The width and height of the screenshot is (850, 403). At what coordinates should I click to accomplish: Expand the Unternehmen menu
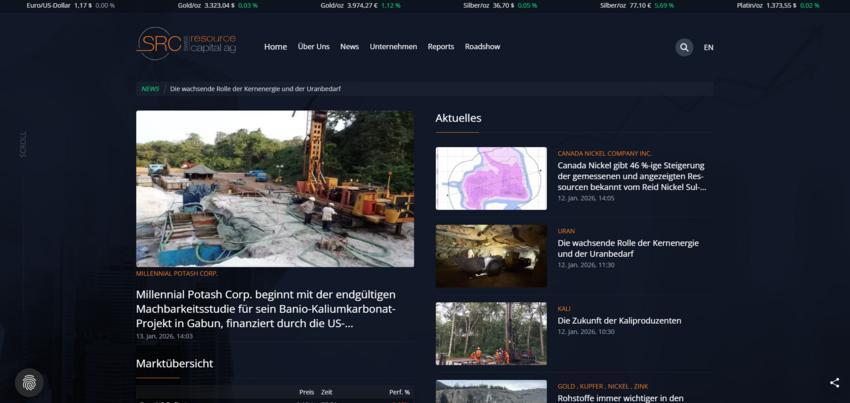click(393, 47)
